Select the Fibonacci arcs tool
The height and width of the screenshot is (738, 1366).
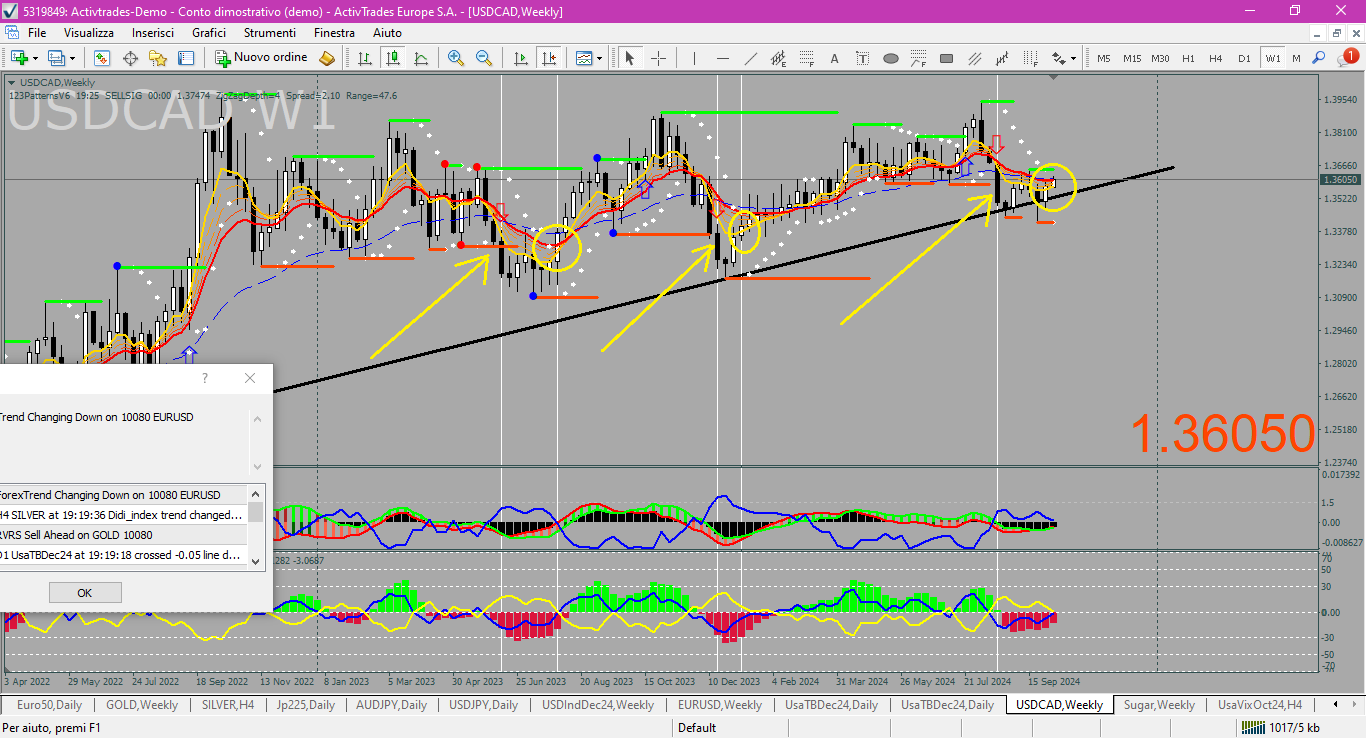click(919, 58)
